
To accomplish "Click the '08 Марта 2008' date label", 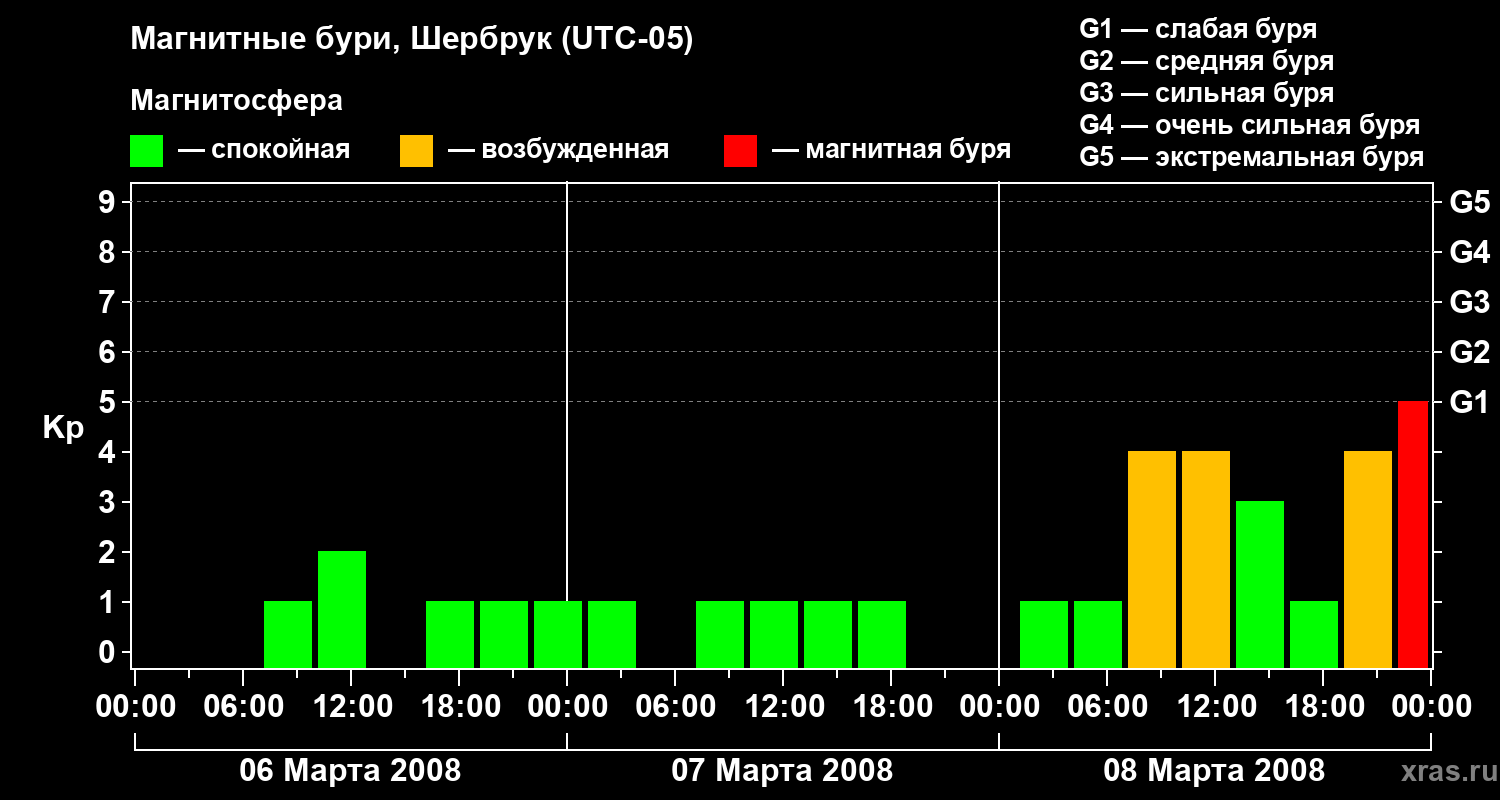I will 1214,770.
